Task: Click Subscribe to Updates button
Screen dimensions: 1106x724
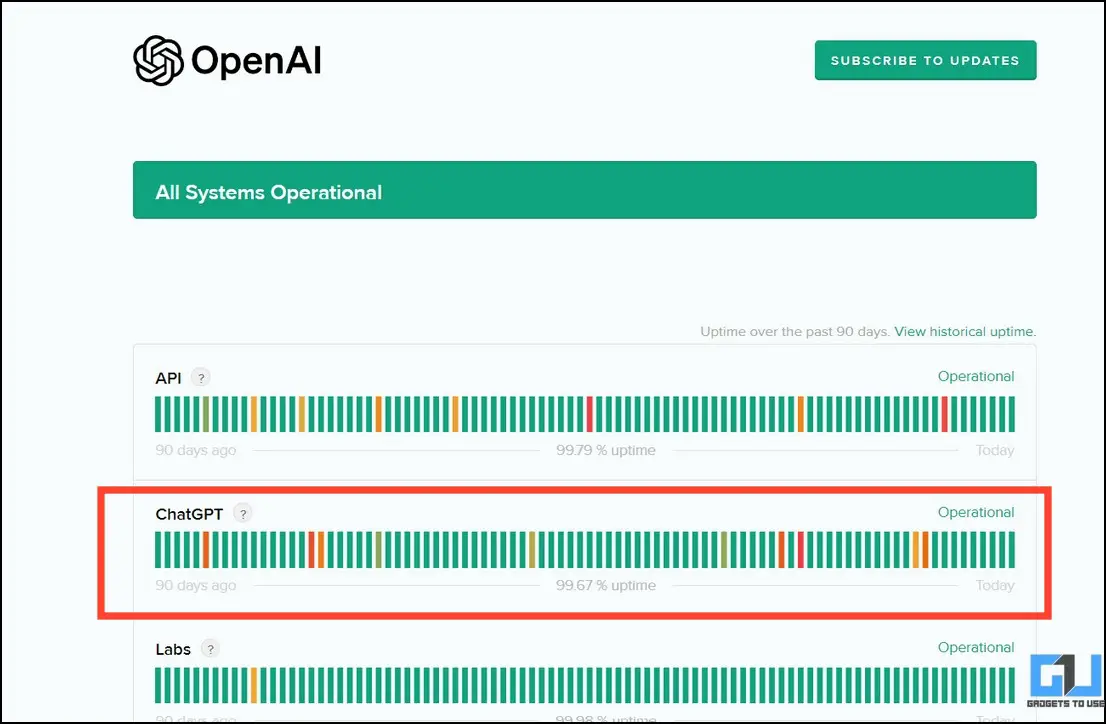Action: tap(925, 60)
